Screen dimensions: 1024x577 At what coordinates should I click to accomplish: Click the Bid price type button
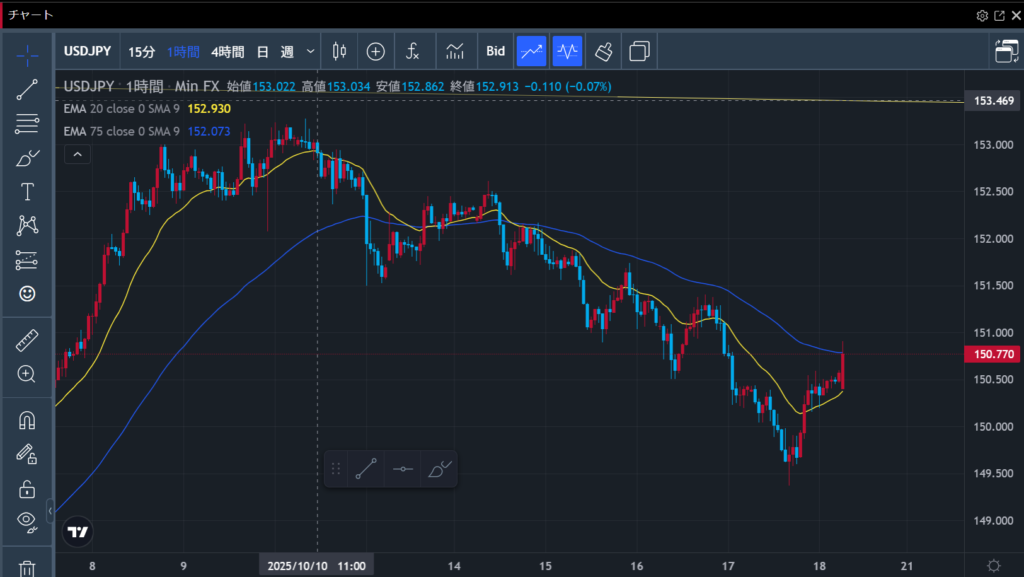click(496, 51)
